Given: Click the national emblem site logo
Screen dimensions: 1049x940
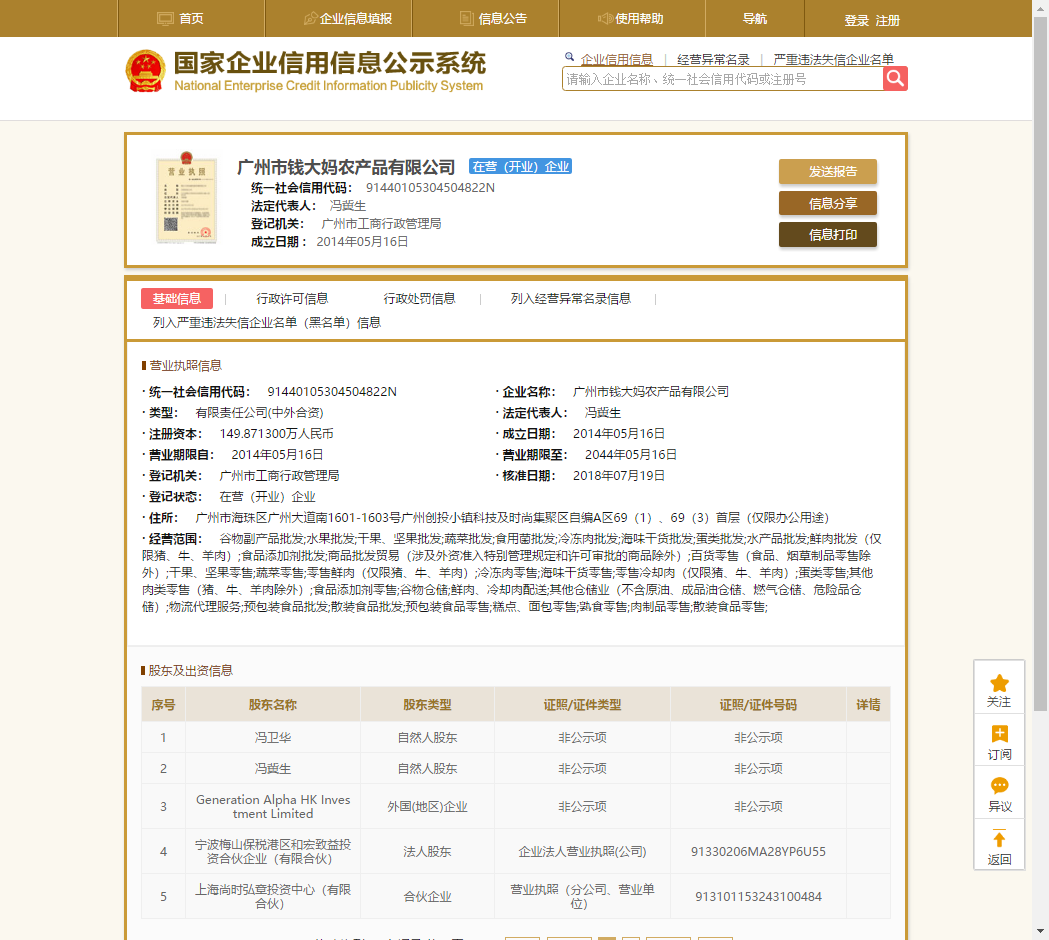Looking at the screenshot, I should [x=146, y=71].
